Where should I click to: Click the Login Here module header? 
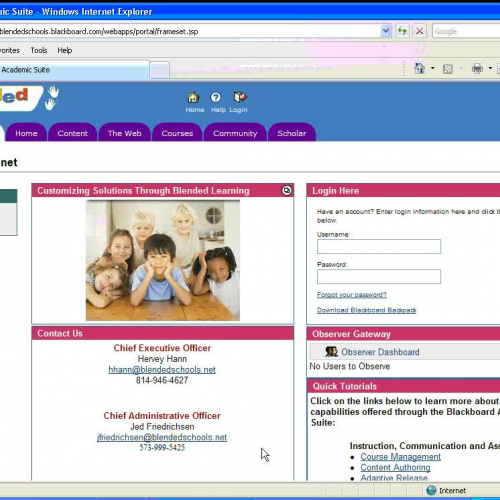click(x=403, y=191)
